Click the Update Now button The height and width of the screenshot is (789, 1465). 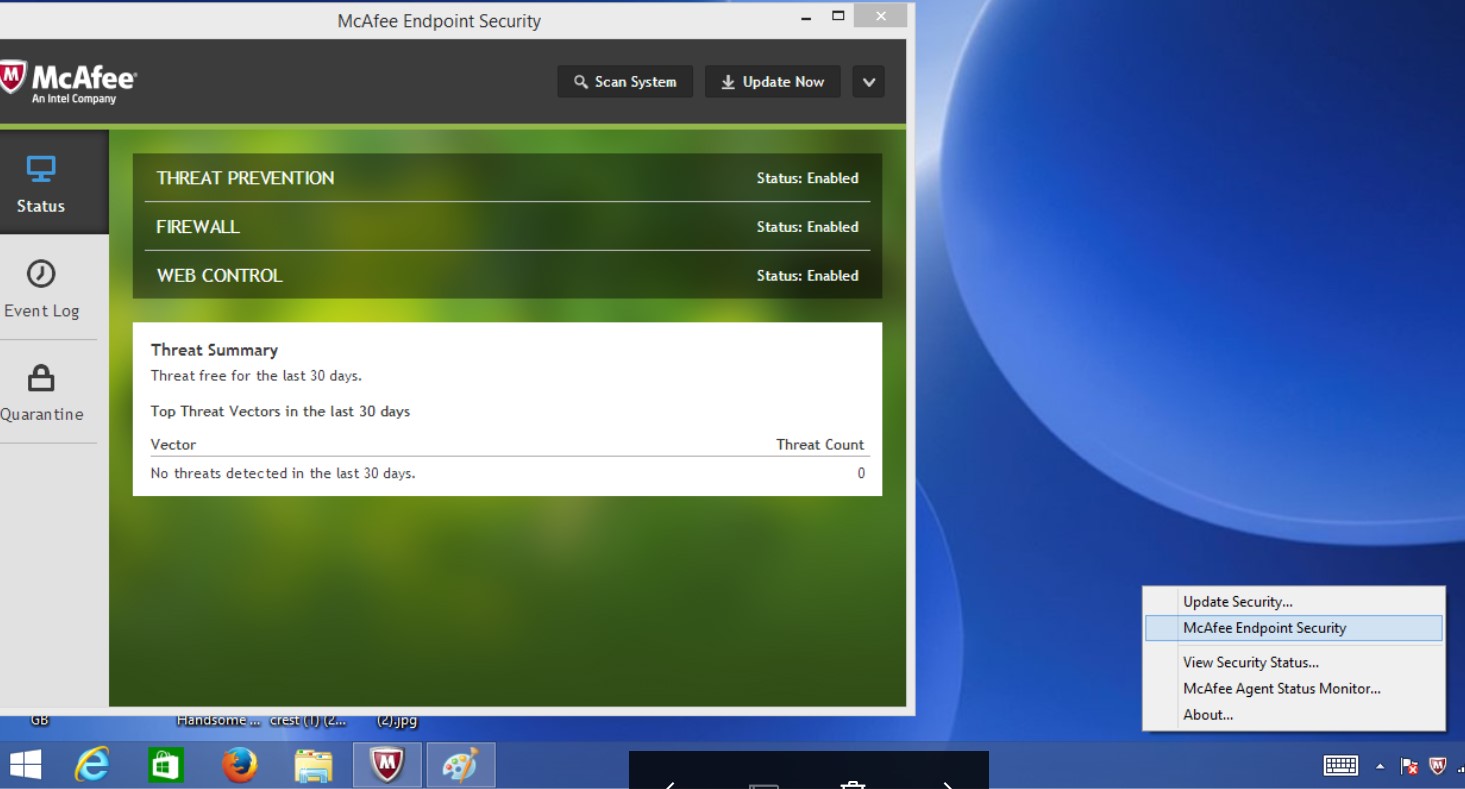point(772,82)
